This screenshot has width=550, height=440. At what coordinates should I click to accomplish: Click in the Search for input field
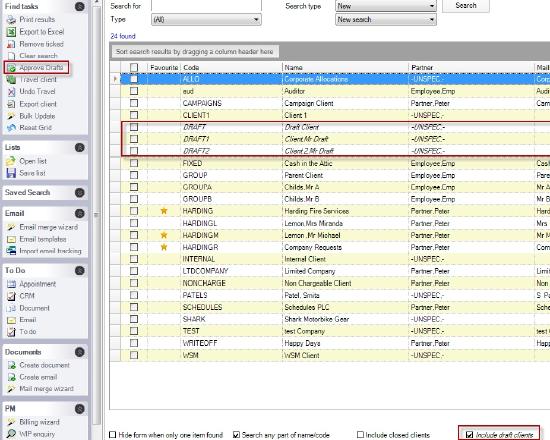pyautogui.click(x=207, y=6)
